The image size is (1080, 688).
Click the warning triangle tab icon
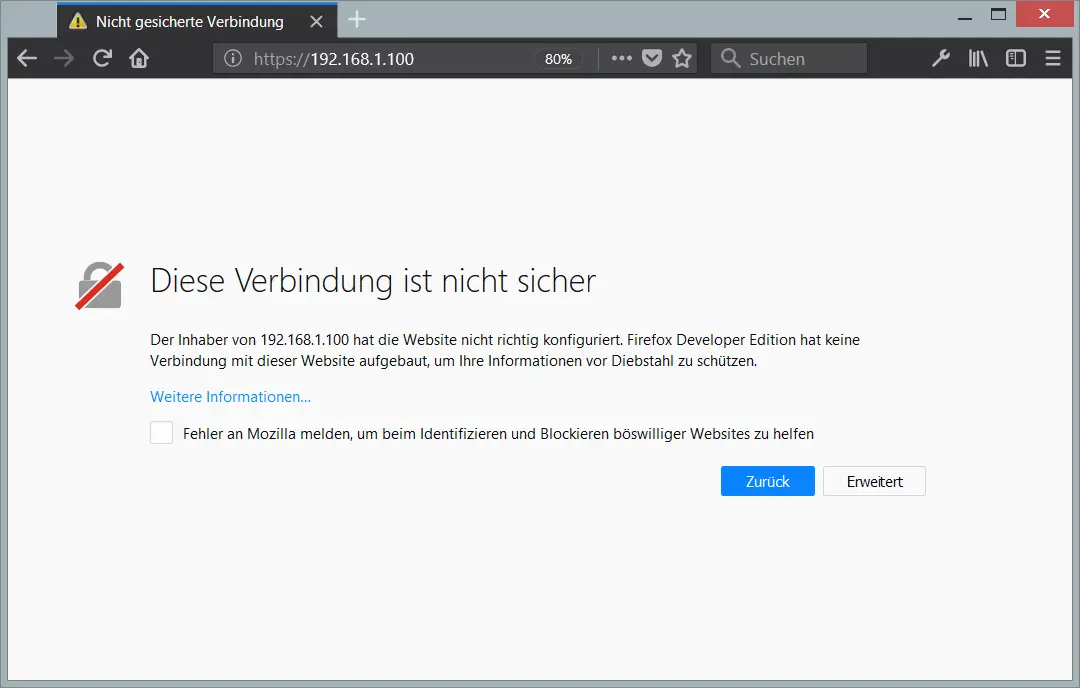pos(78,21)
